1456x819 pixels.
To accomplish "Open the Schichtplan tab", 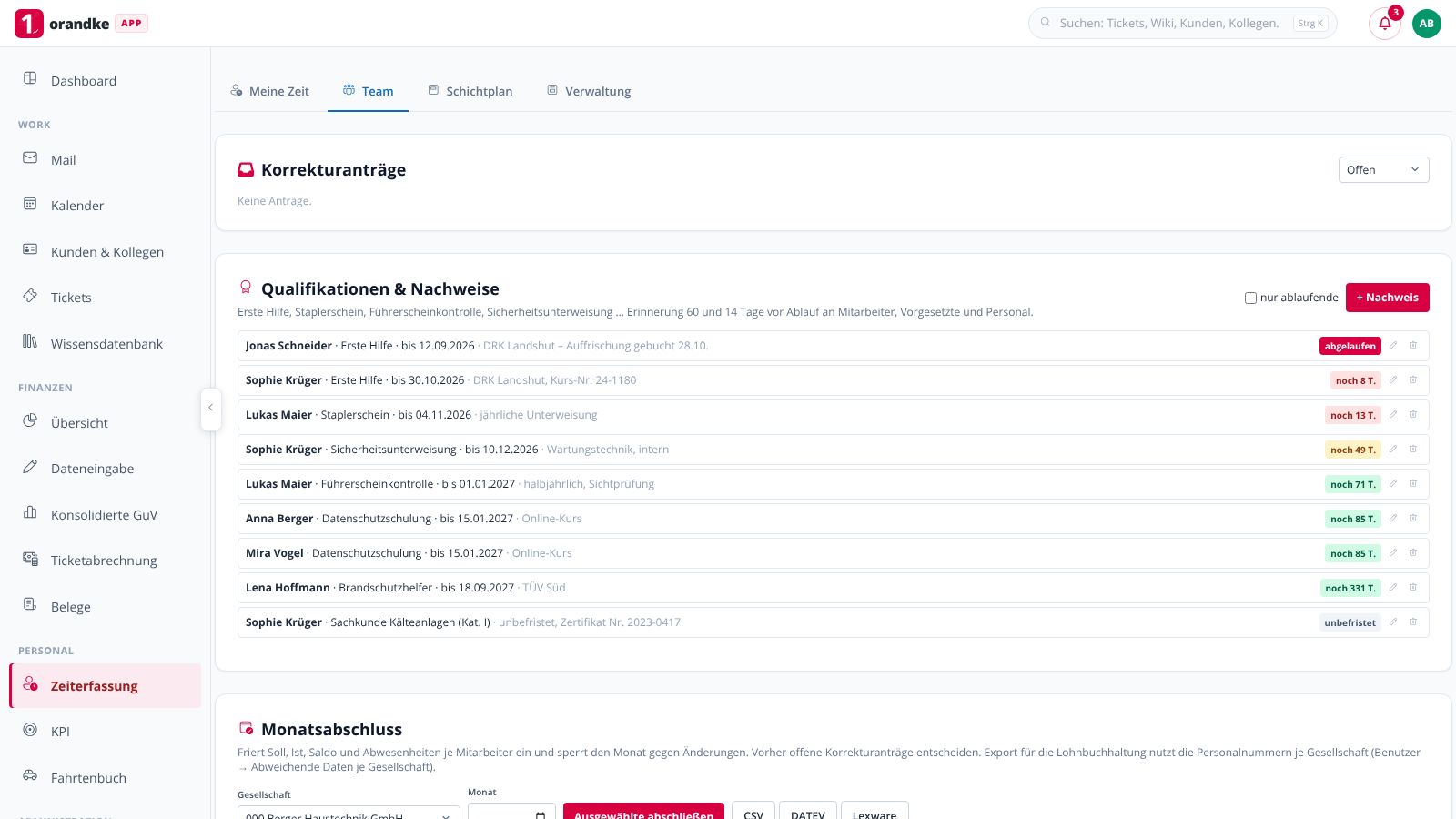I will [470, 91].
